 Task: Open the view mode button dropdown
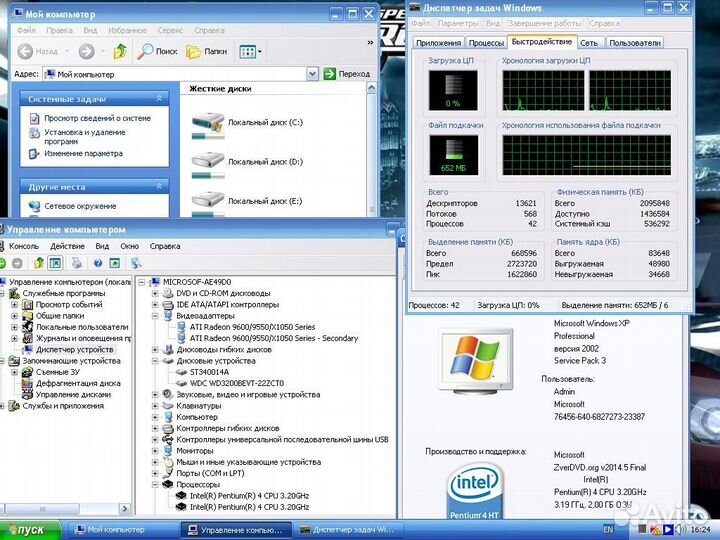tap(250, 51)
